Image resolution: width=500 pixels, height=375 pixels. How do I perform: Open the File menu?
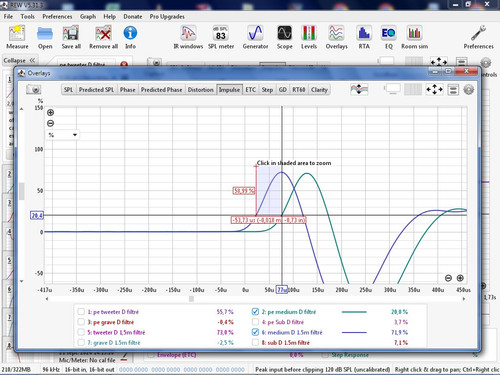(8, 16)
